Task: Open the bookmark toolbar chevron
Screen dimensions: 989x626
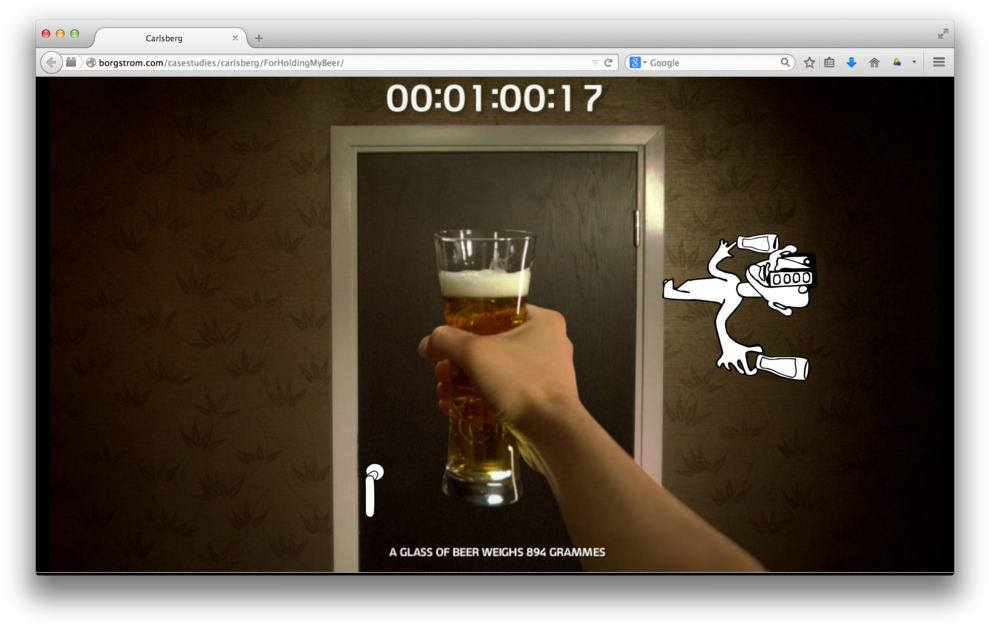Action: click(914, 62)
